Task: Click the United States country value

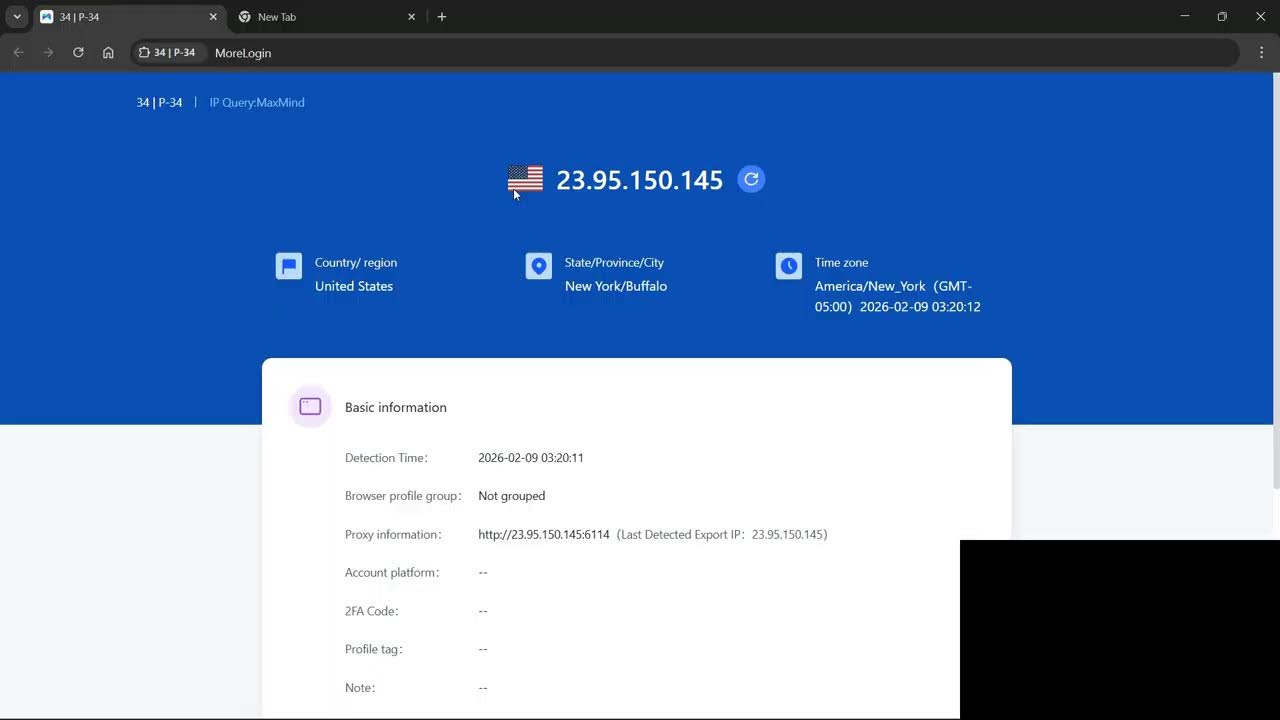Action: (354, 286)
